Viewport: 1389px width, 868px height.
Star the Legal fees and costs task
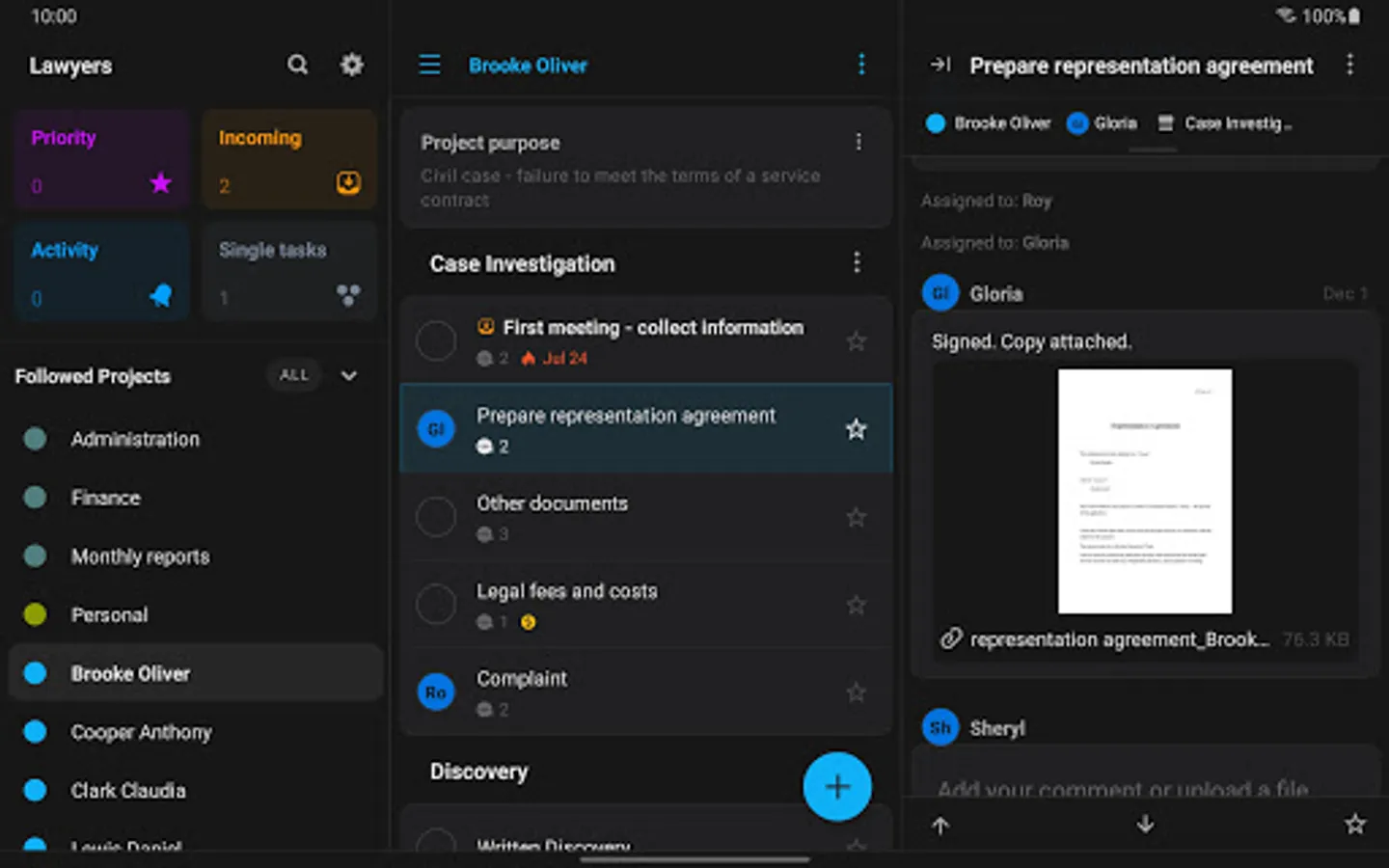(x=856, y=605)
